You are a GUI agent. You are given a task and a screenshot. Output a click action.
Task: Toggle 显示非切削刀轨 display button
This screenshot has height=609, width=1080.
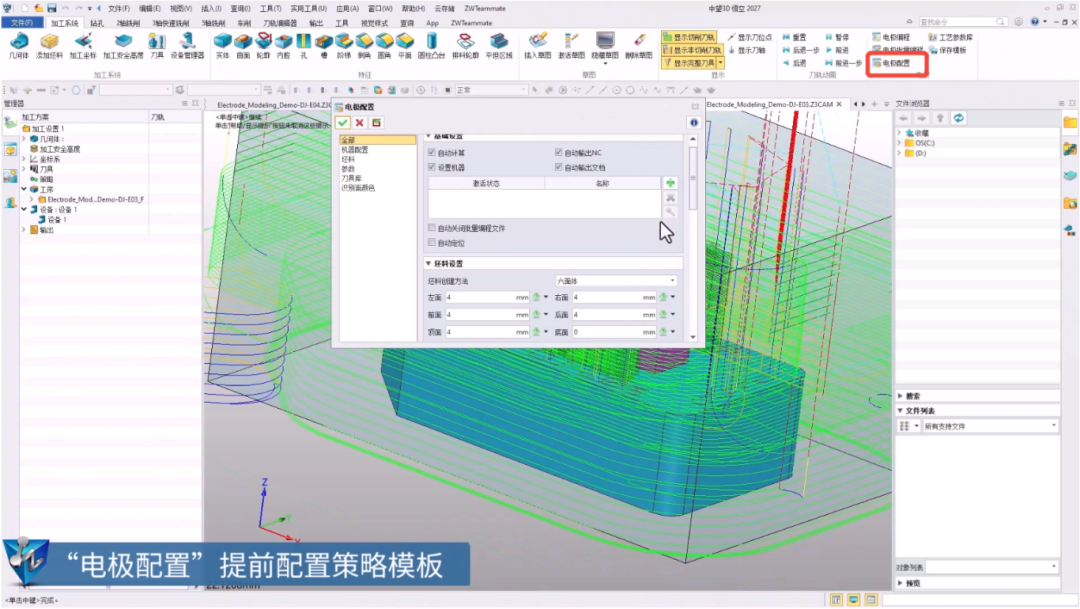click(692, 50)
